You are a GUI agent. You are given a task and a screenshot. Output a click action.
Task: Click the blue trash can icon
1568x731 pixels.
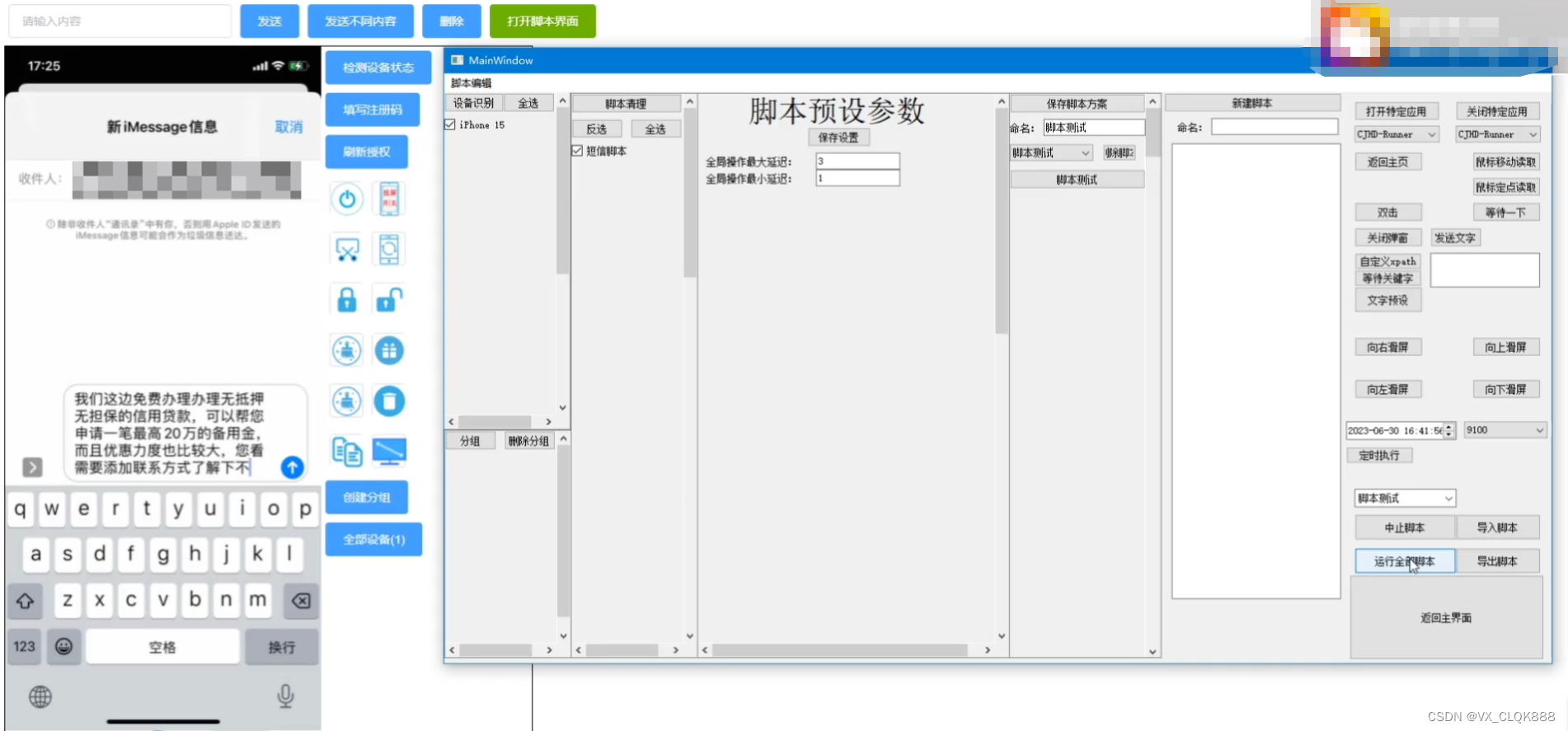(389, 401)
